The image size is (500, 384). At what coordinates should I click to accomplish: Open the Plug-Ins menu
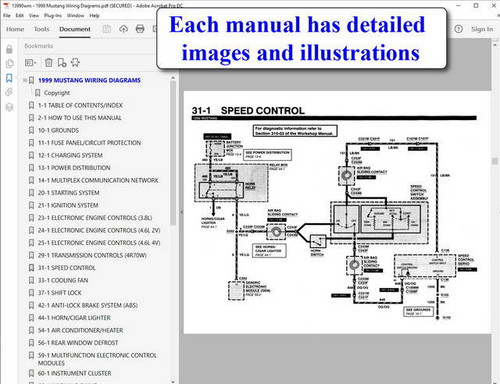tap(53, 16)
